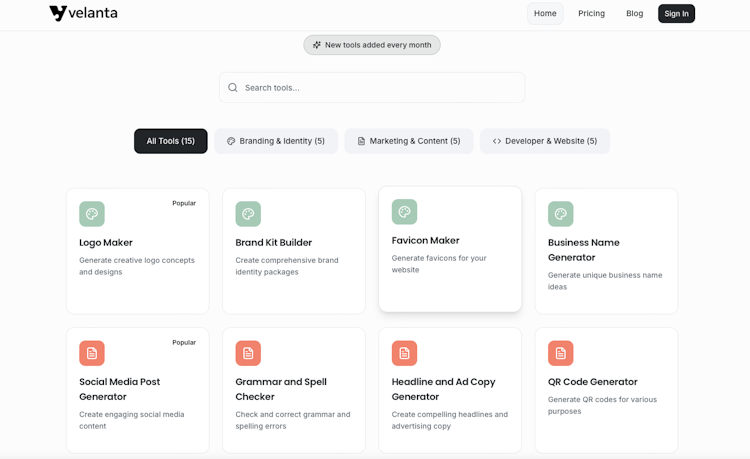
Task: Filter by Developer & Website (5)
Action: click(545, 141)
